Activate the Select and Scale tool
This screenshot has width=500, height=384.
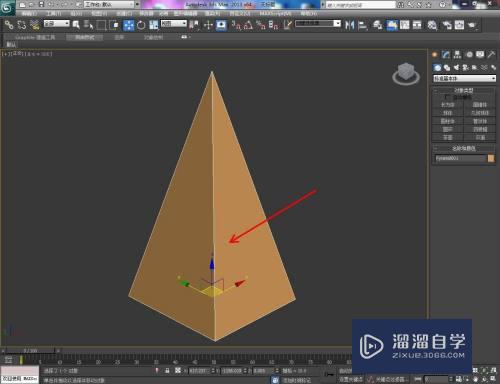(154, 25)
